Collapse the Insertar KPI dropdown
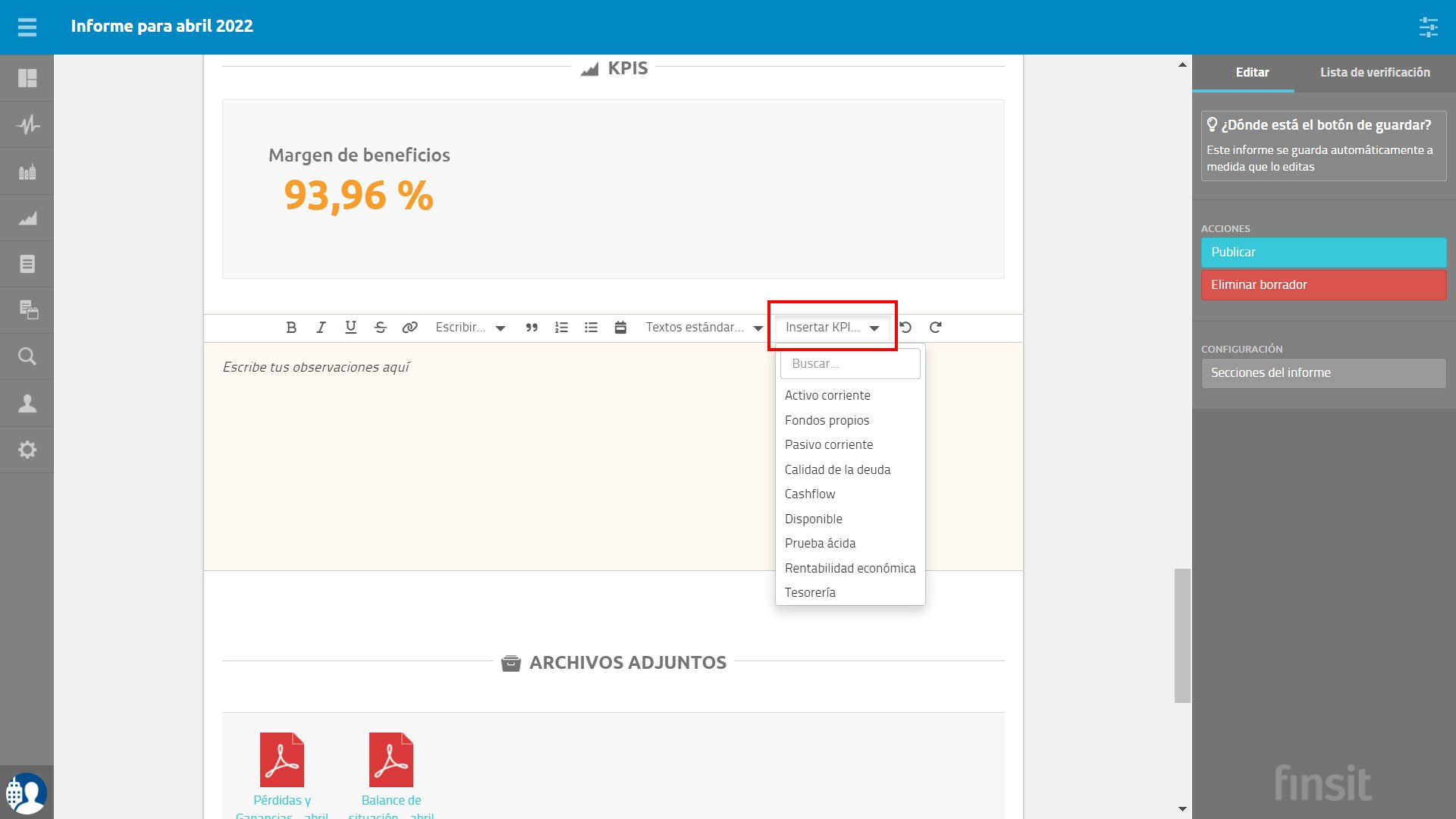This screenshot has height=819, width=1456. click(x=832, y=328)
